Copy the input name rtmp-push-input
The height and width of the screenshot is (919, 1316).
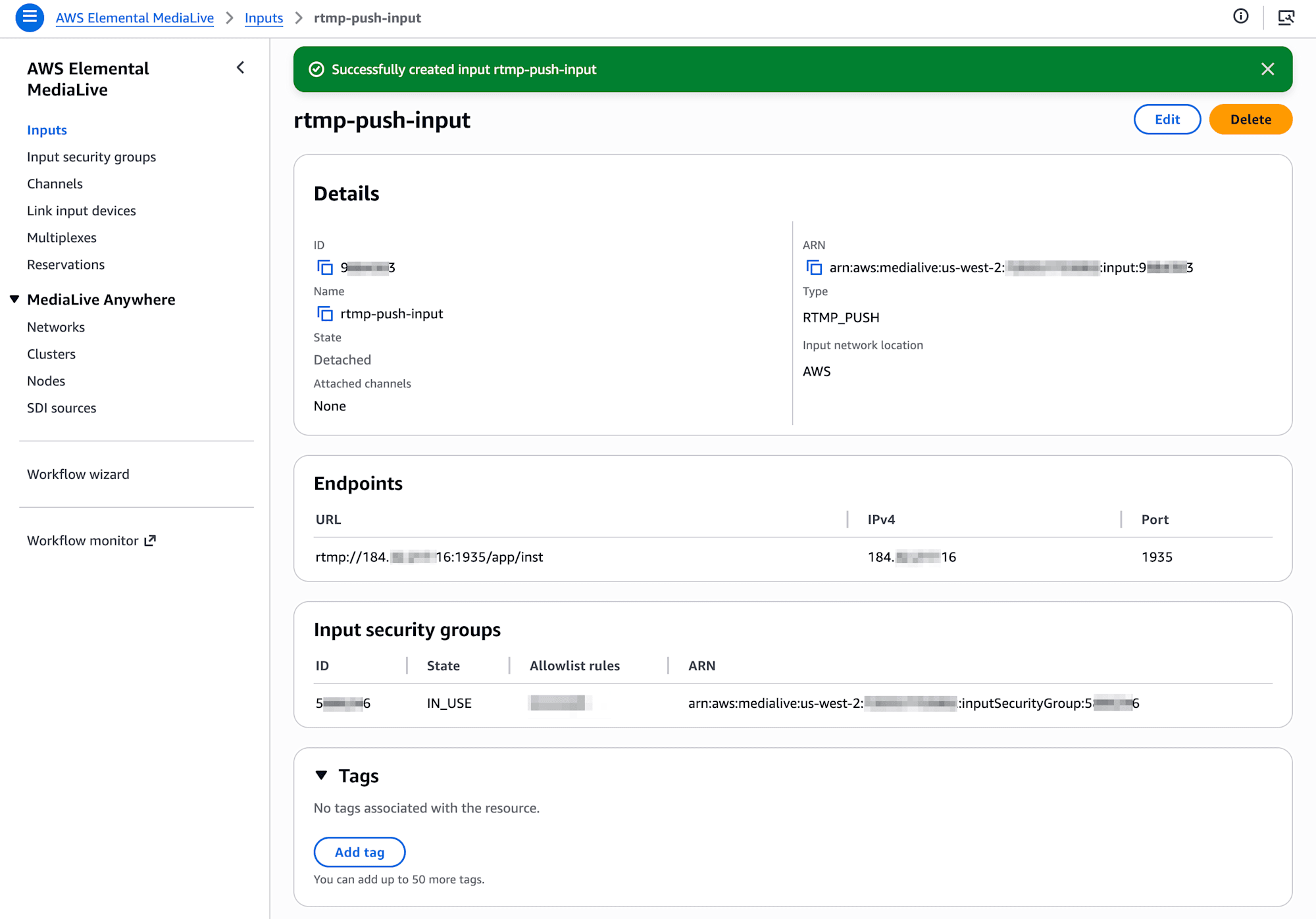point(325,314)
